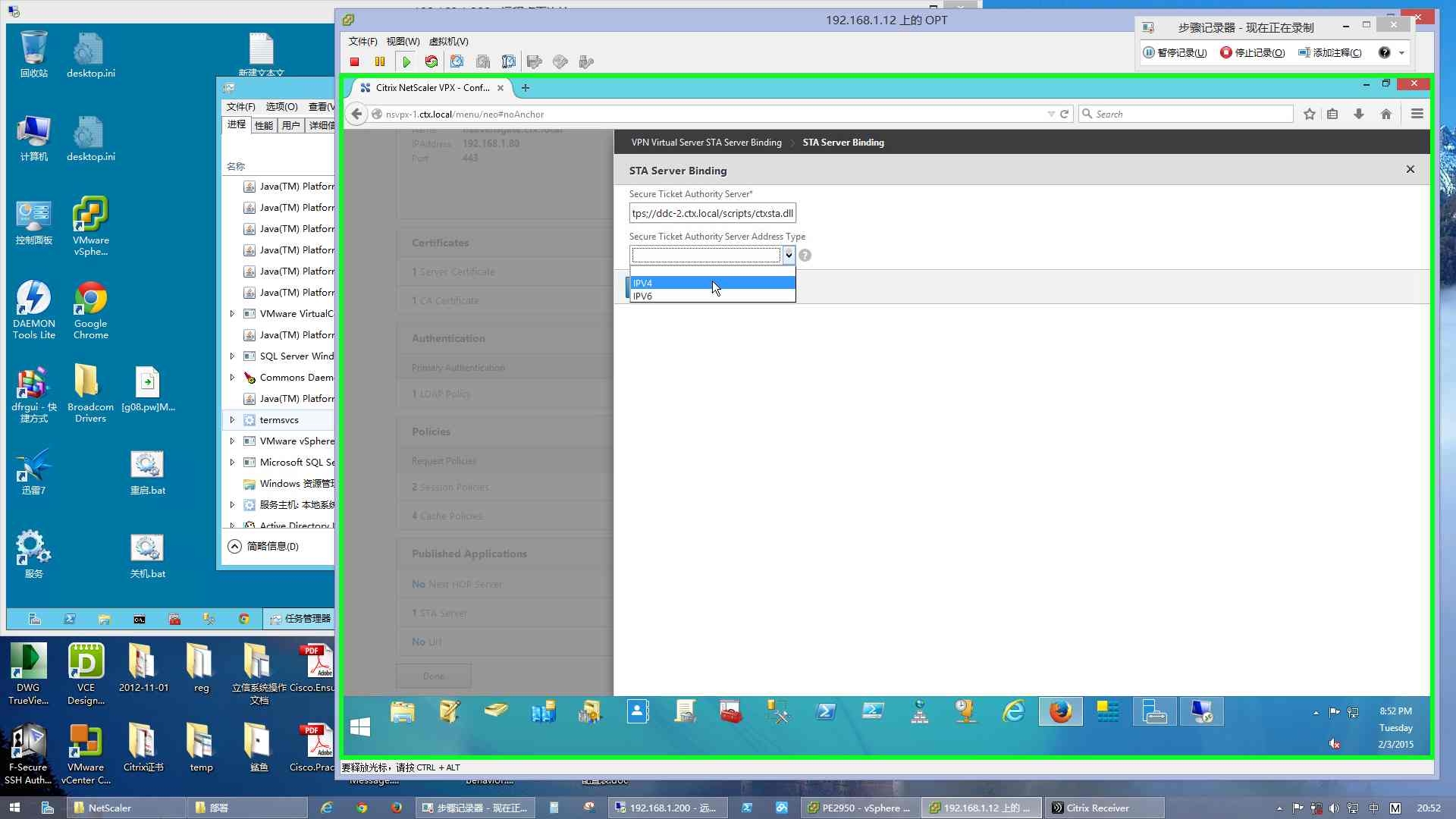Switch to PE2950 vSphere taskbar item
This screenshot has height=819, width=1456.
(860, 808)
